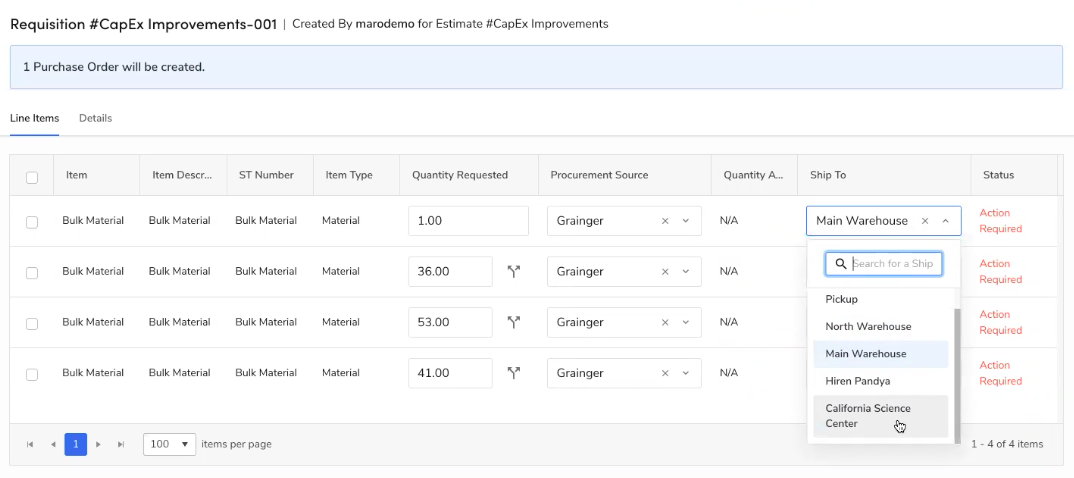Open Procurement Source dropdown for 1.00 row
The image size is (1074, 478).
686,221
